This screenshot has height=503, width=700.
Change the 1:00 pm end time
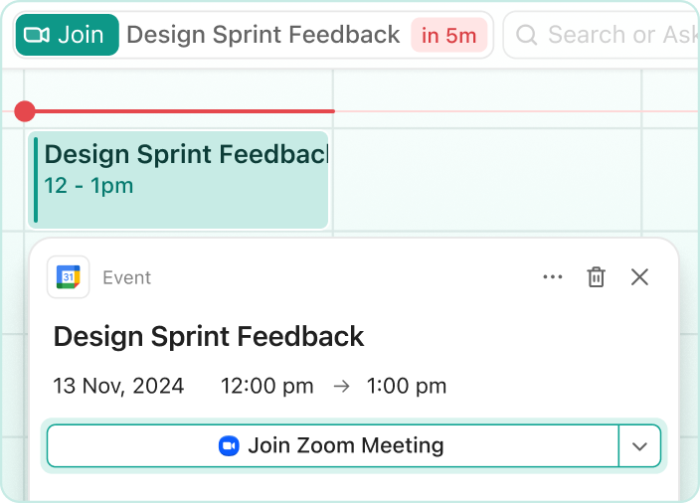[407, 386]
